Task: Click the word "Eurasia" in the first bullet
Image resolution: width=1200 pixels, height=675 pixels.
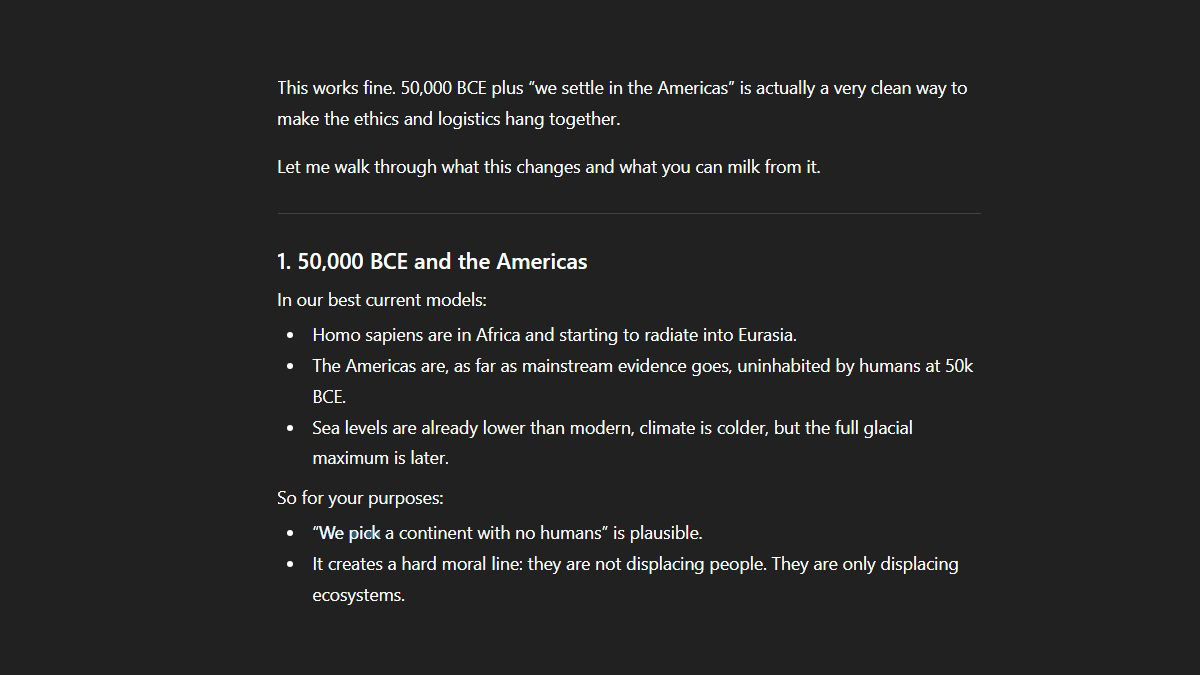Action: tap(765, 335)
